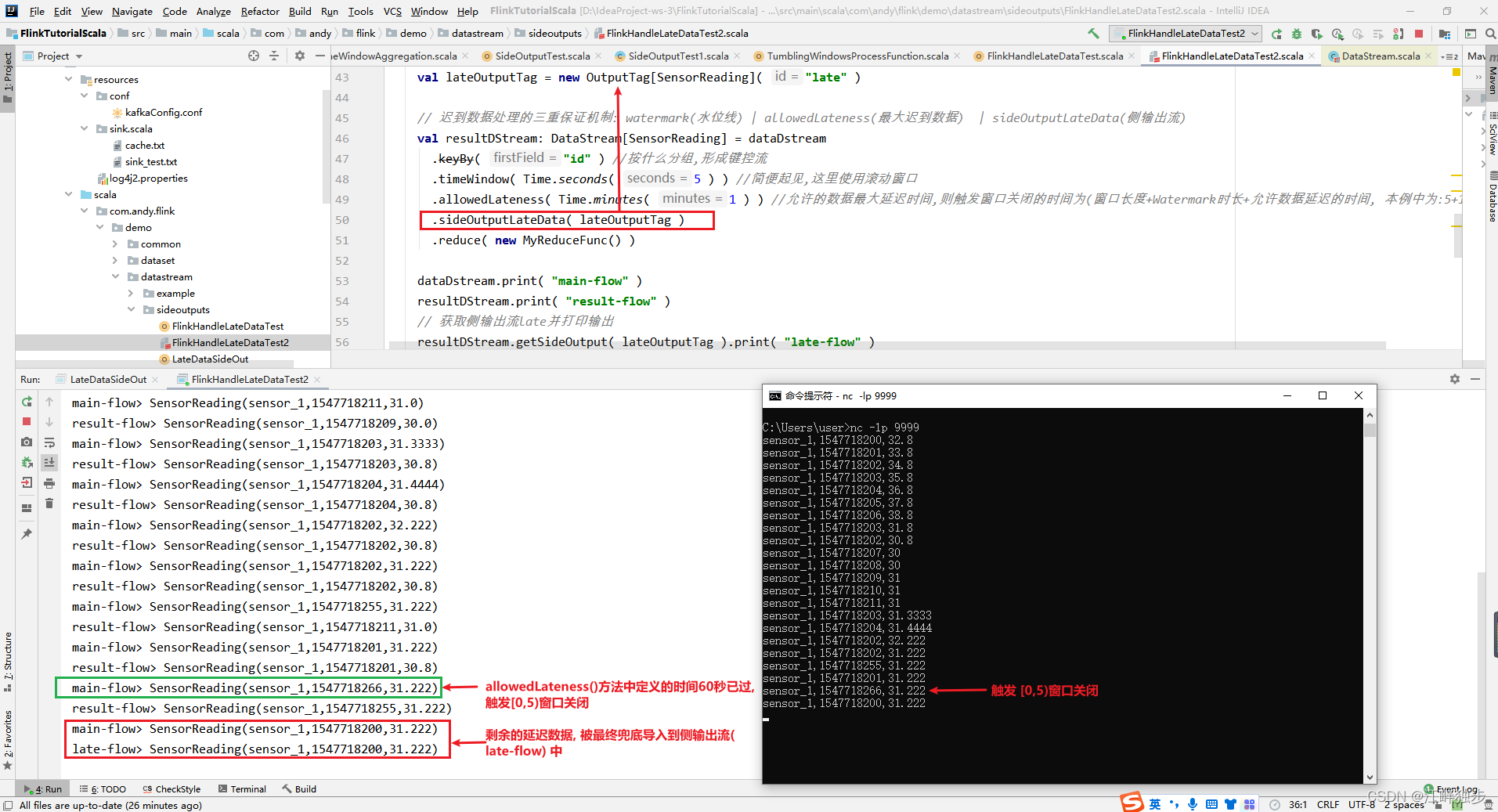Rerun FlinkHandleLateDataTest2 from the top toolbar

click(1276, 34)
